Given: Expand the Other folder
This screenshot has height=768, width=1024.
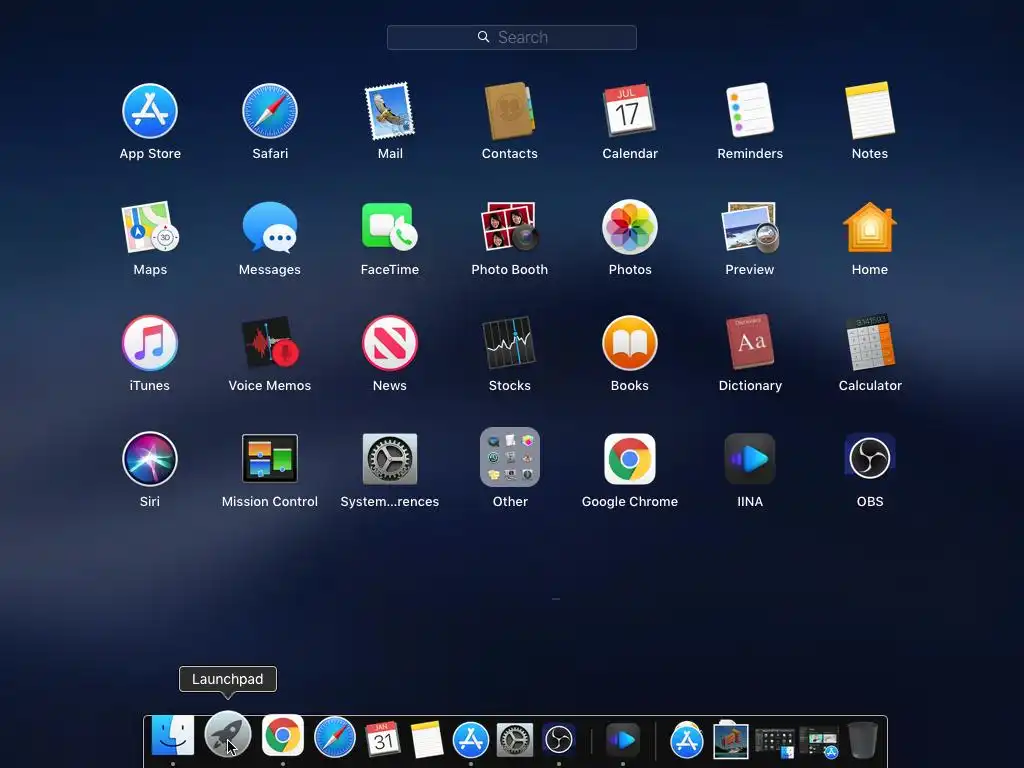Looking at the screenshot, I should point(509,457).
